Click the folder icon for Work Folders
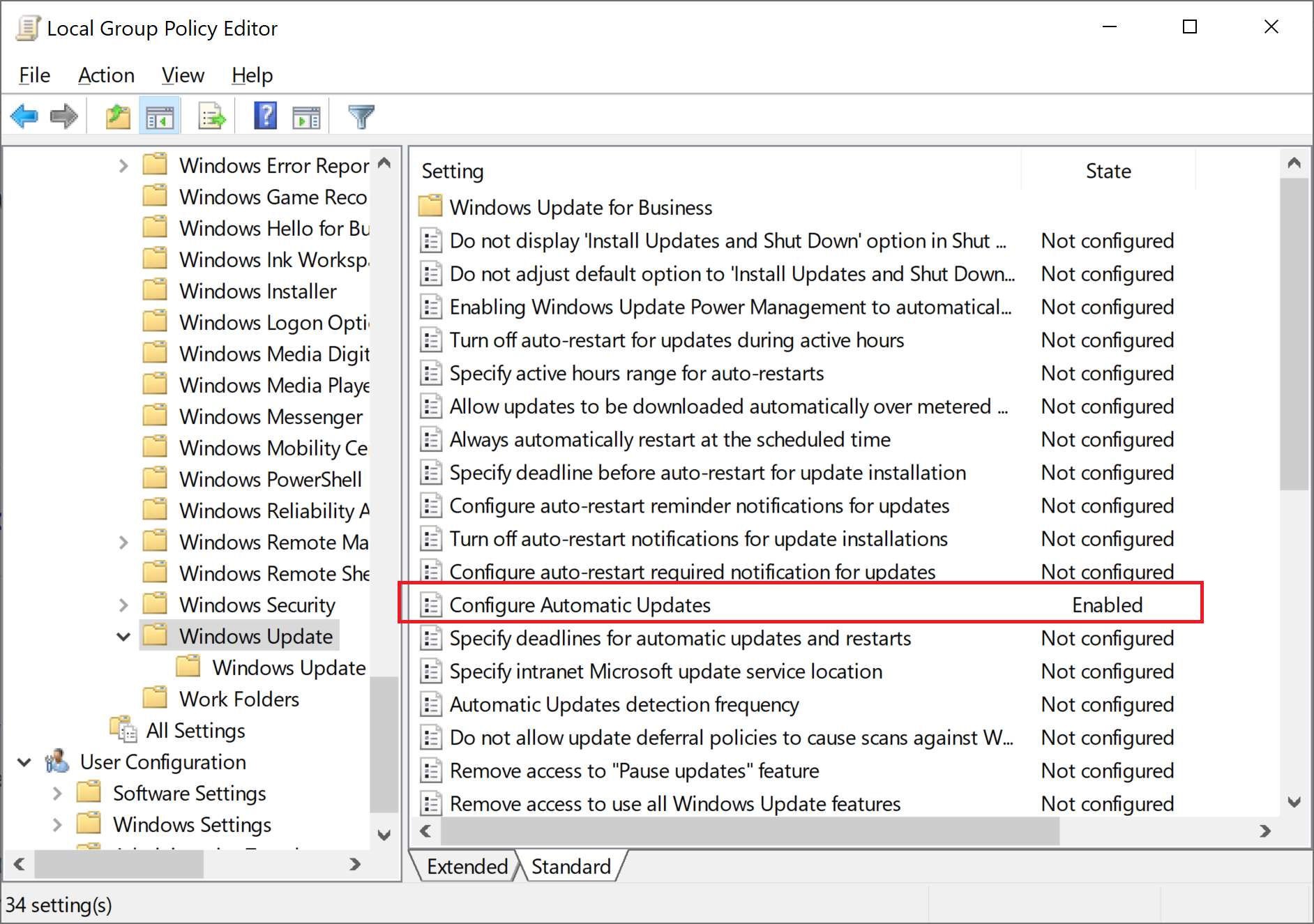 (155, 697)
